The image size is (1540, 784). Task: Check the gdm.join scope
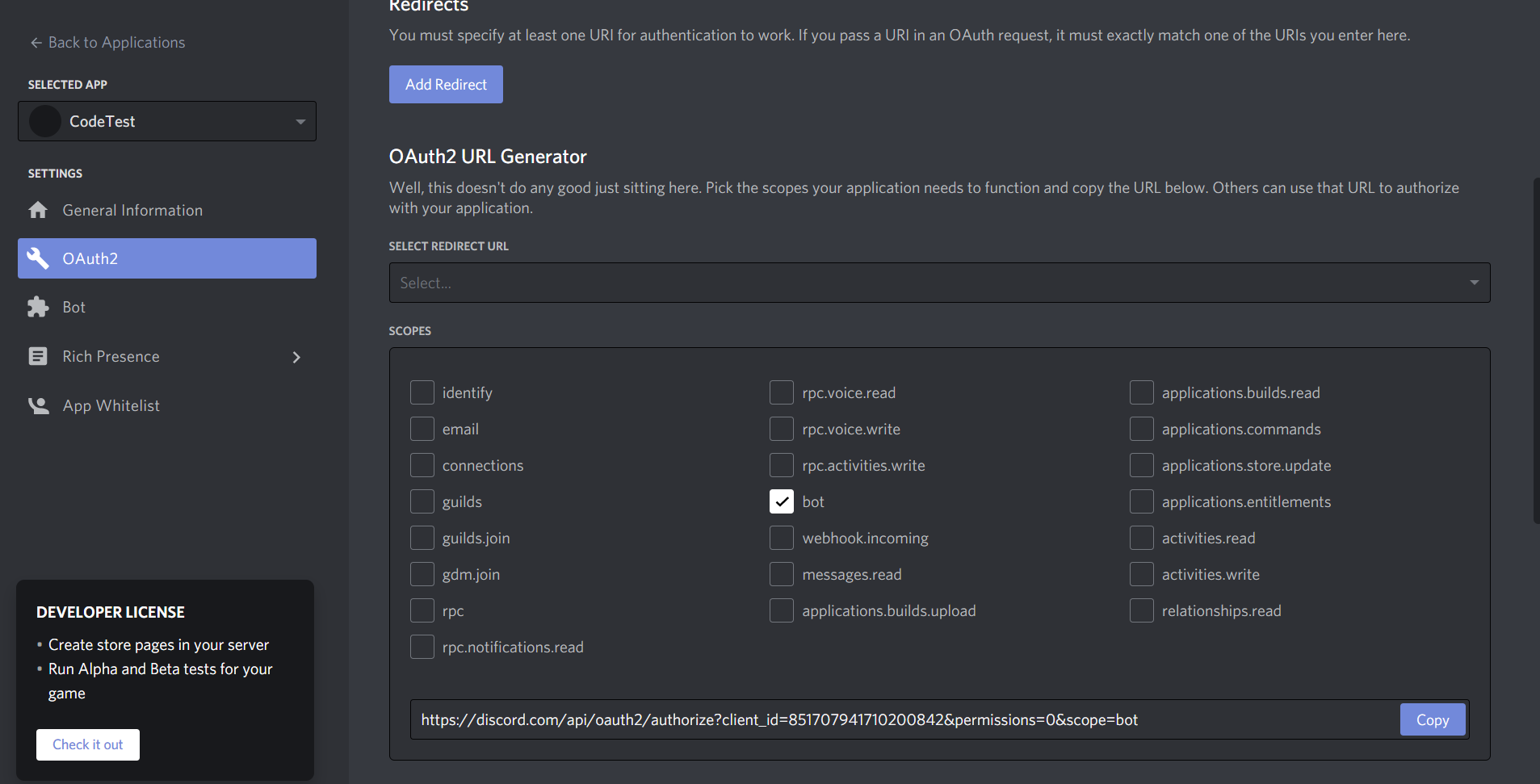(422, 574)
